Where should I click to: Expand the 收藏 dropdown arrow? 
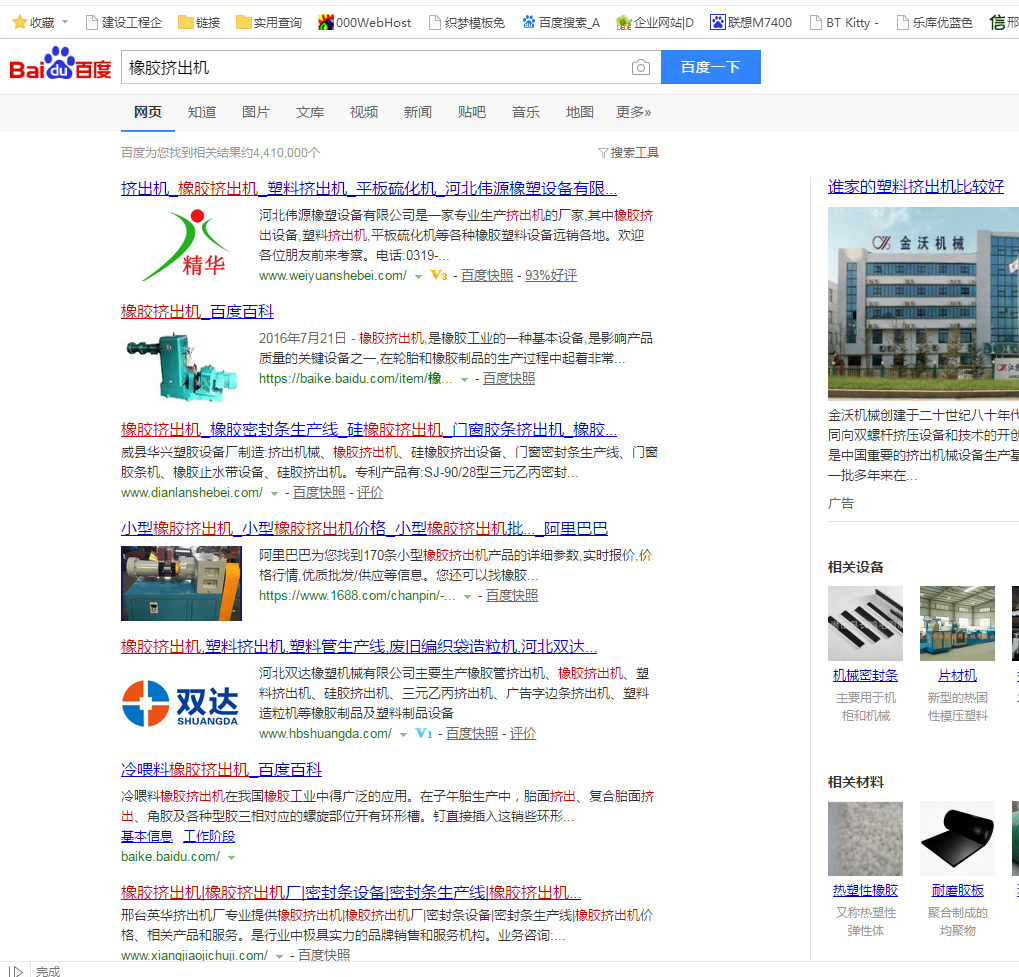pyautogui.click(x=65, y=22)
